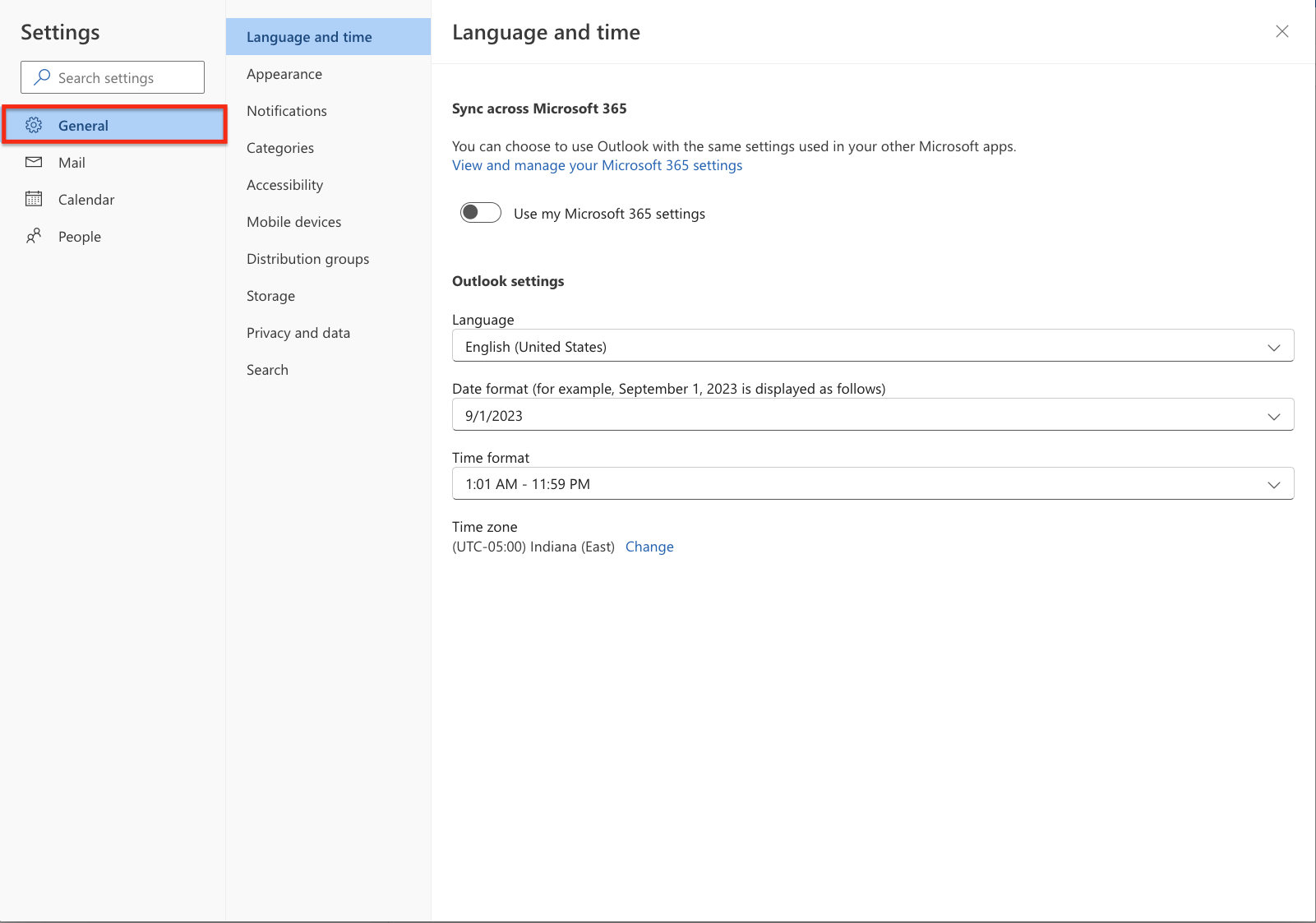
Task: Click the magnifier icon in search box
Action: tap(42, 77)
